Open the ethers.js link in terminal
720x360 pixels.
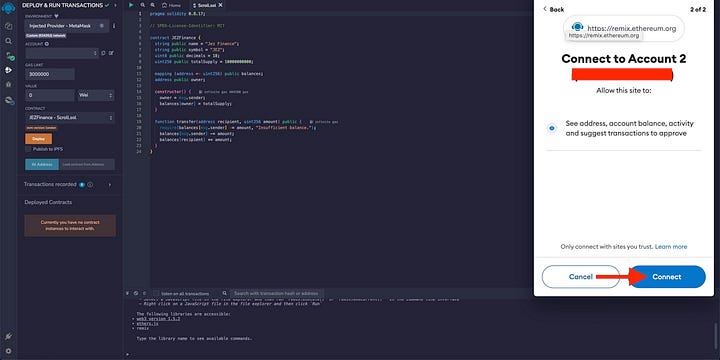[x=147, y=323]
